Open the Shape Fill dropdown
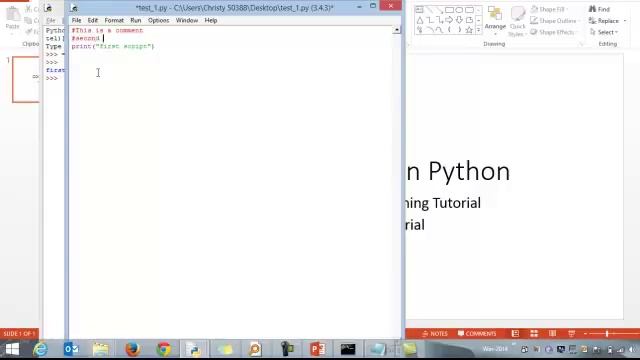 549,9
